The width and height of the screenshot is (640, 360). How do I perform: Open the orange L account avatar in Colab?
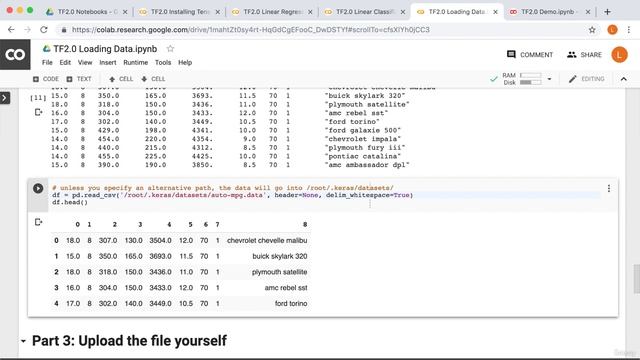click(x=619, y=55)
